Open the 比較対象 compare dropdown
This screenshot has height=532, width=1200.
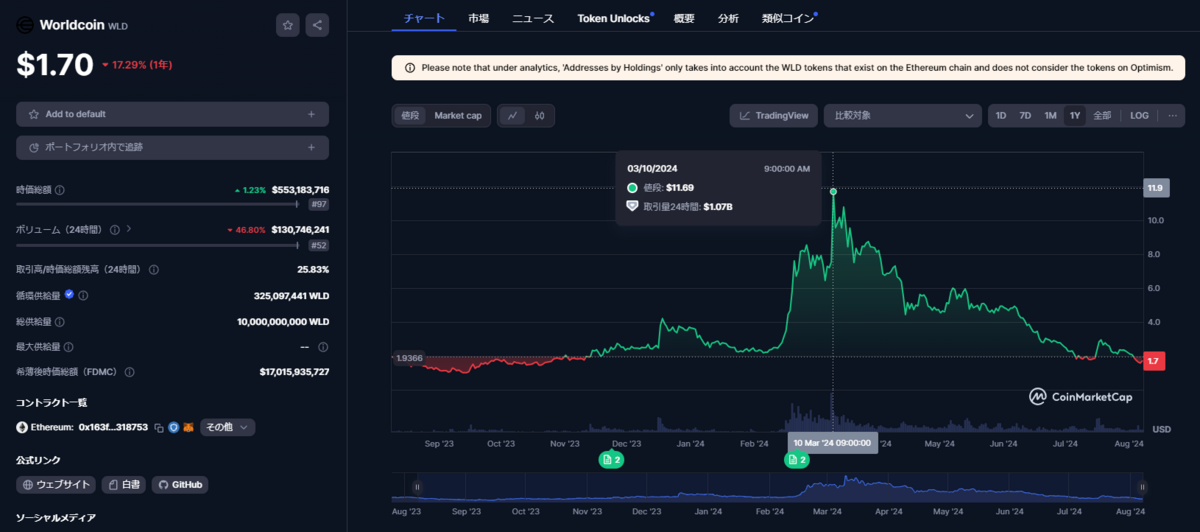pyautogui.click(x=903, y=115)
